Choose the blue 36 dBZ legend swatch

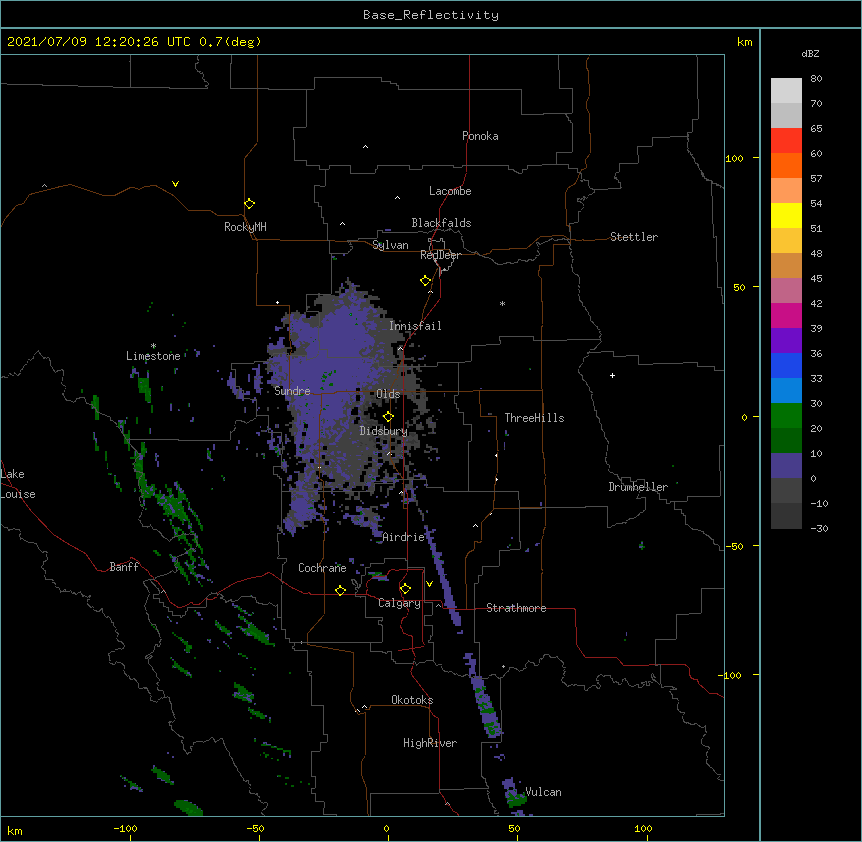tap(786, 365)
